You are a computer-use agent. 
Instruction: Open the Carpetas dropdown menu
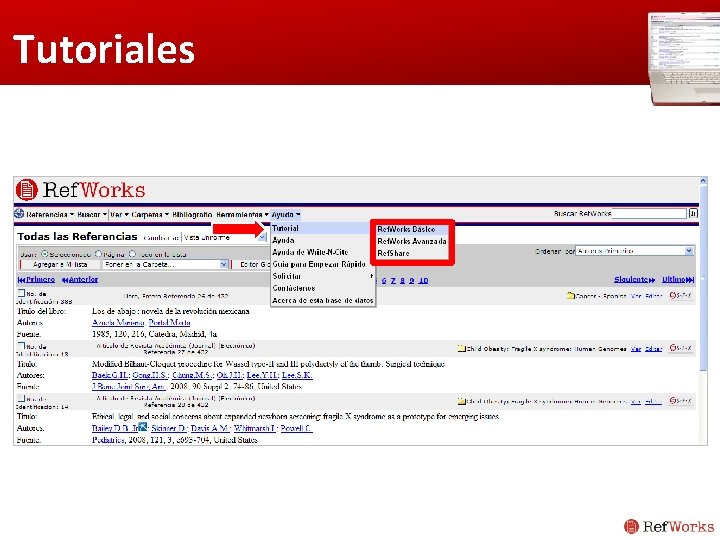click(x=150, y=214)
